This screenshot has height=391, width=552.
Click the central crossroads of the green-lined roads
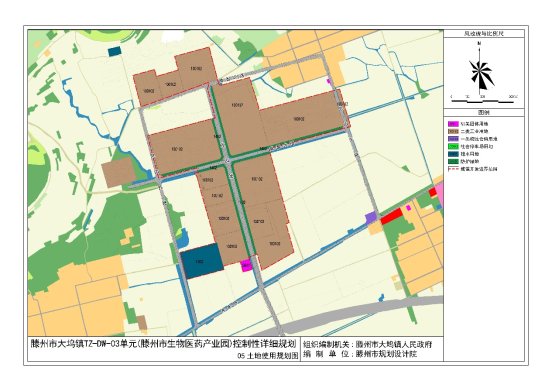coord(228,161)
